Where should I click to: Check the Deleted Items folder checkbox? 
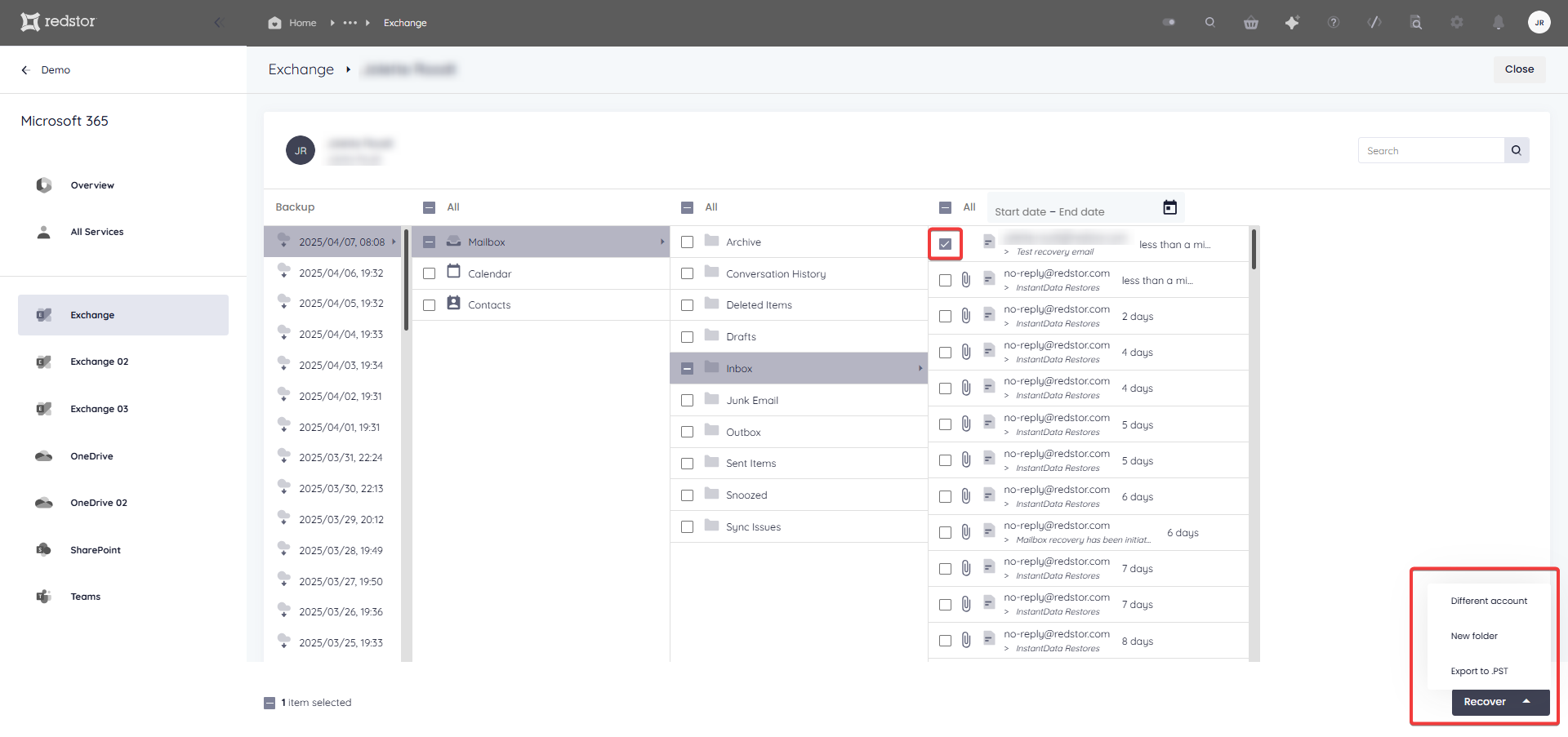pos(688,305)
